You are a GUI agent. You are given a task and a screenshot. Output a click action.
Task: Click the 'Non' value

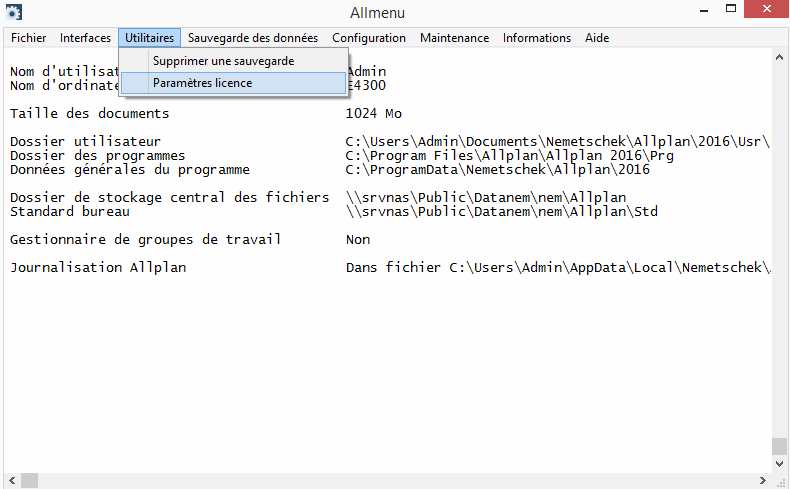coord(358,240)
